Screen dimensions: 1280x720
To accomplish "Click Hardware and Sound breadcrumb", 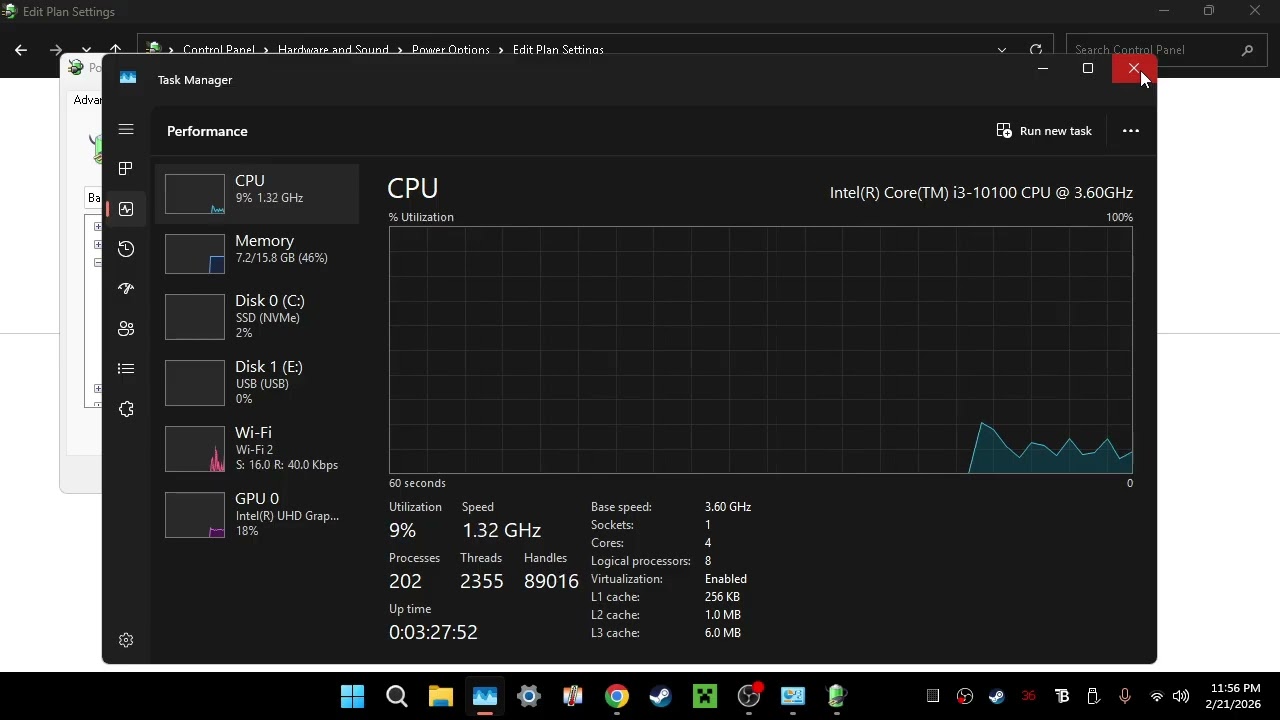I will 333,50.
